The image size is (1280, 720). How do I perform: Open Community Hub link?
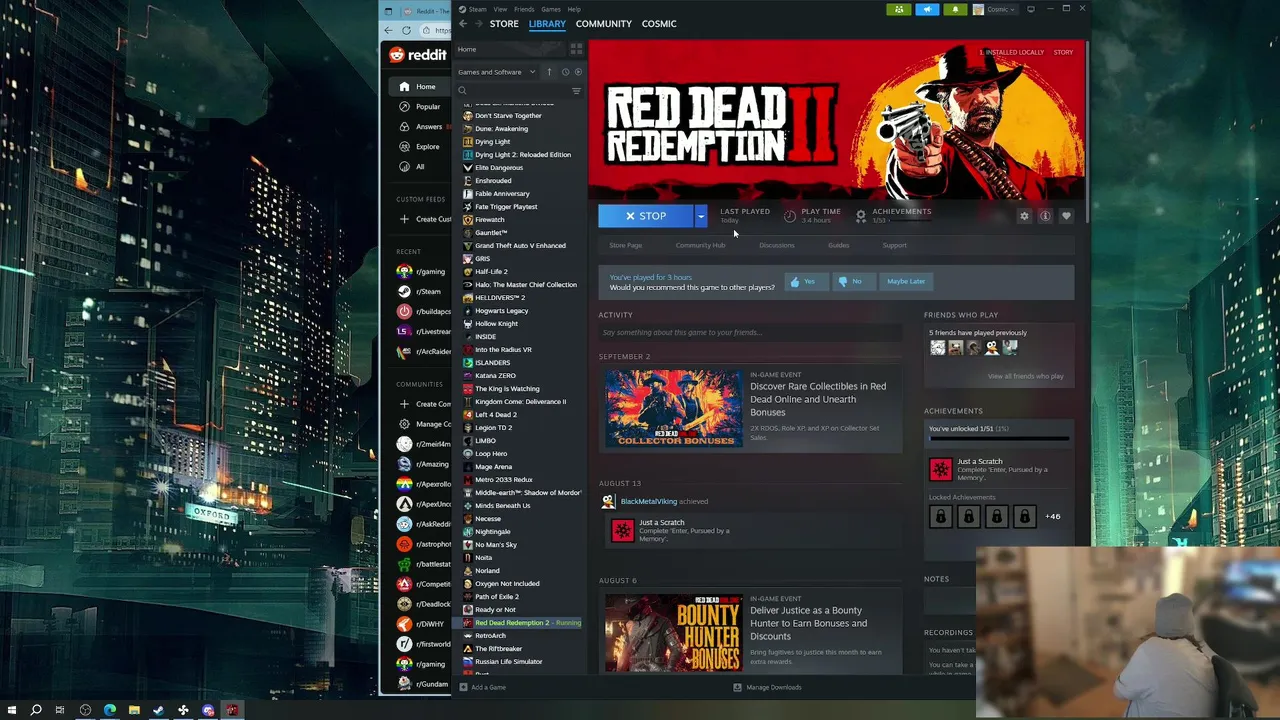(700, 245)
